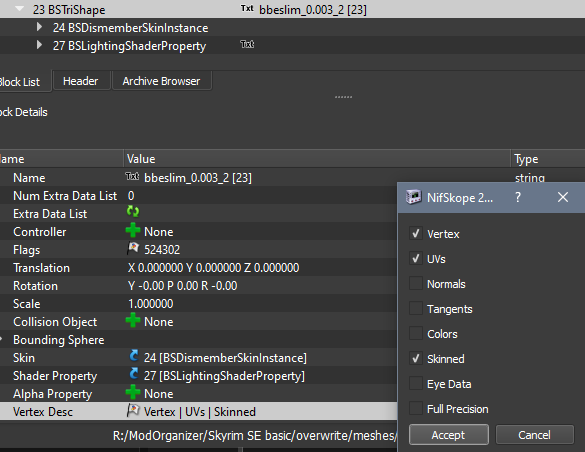Enable the Eye Data checkbox
The width and height of the screenshot is (585, 452).
[416, 383]
